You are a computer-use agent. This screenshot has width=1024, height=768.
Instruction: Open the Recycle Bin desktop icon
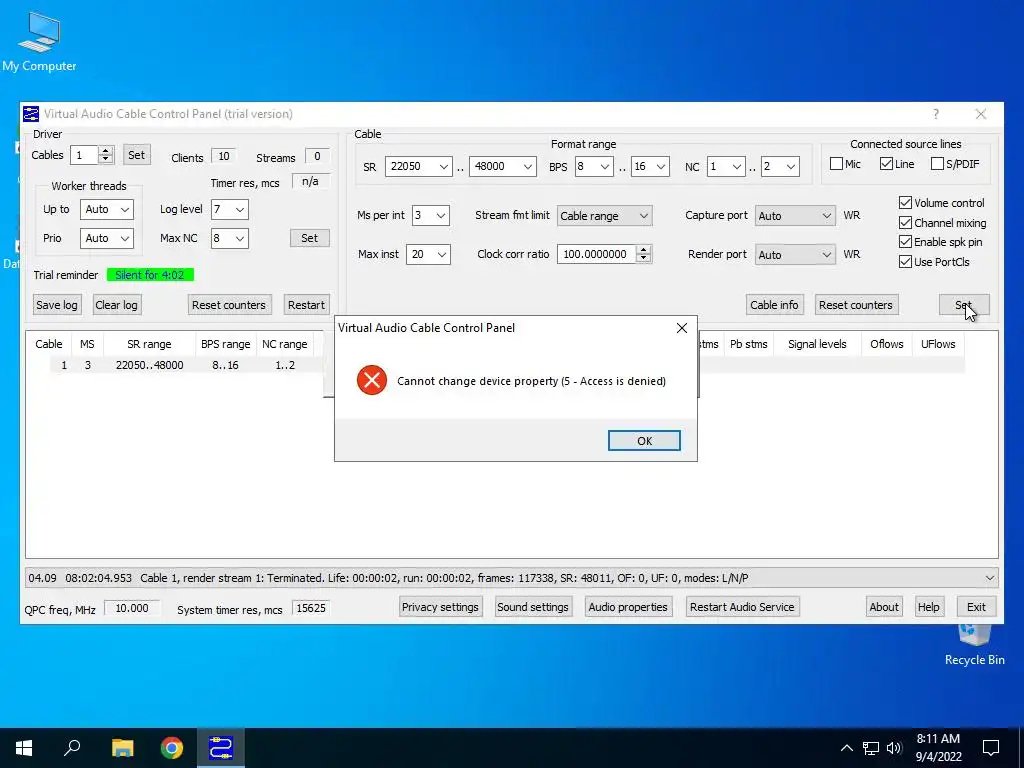[x=974, y=645]
